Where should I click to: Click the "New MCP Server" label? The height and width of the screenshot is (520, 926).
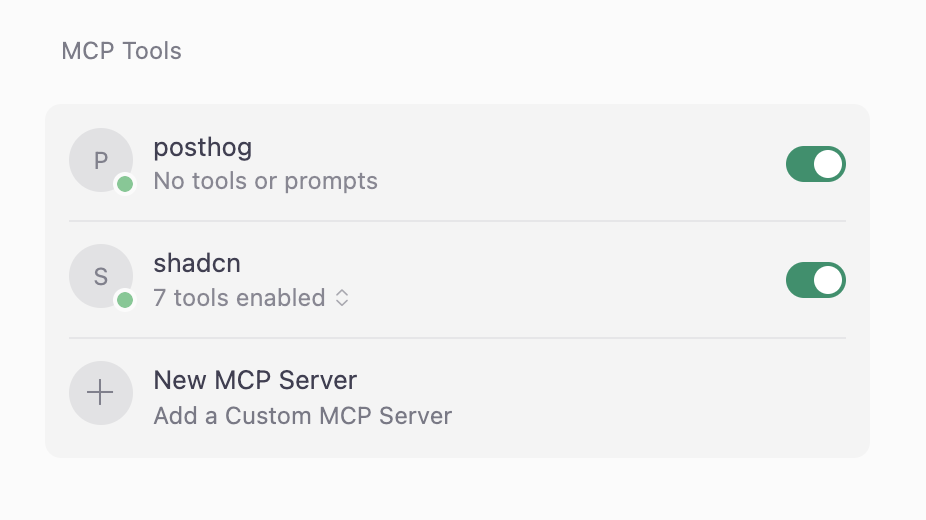pyautogui.click(x=255, y=380)
